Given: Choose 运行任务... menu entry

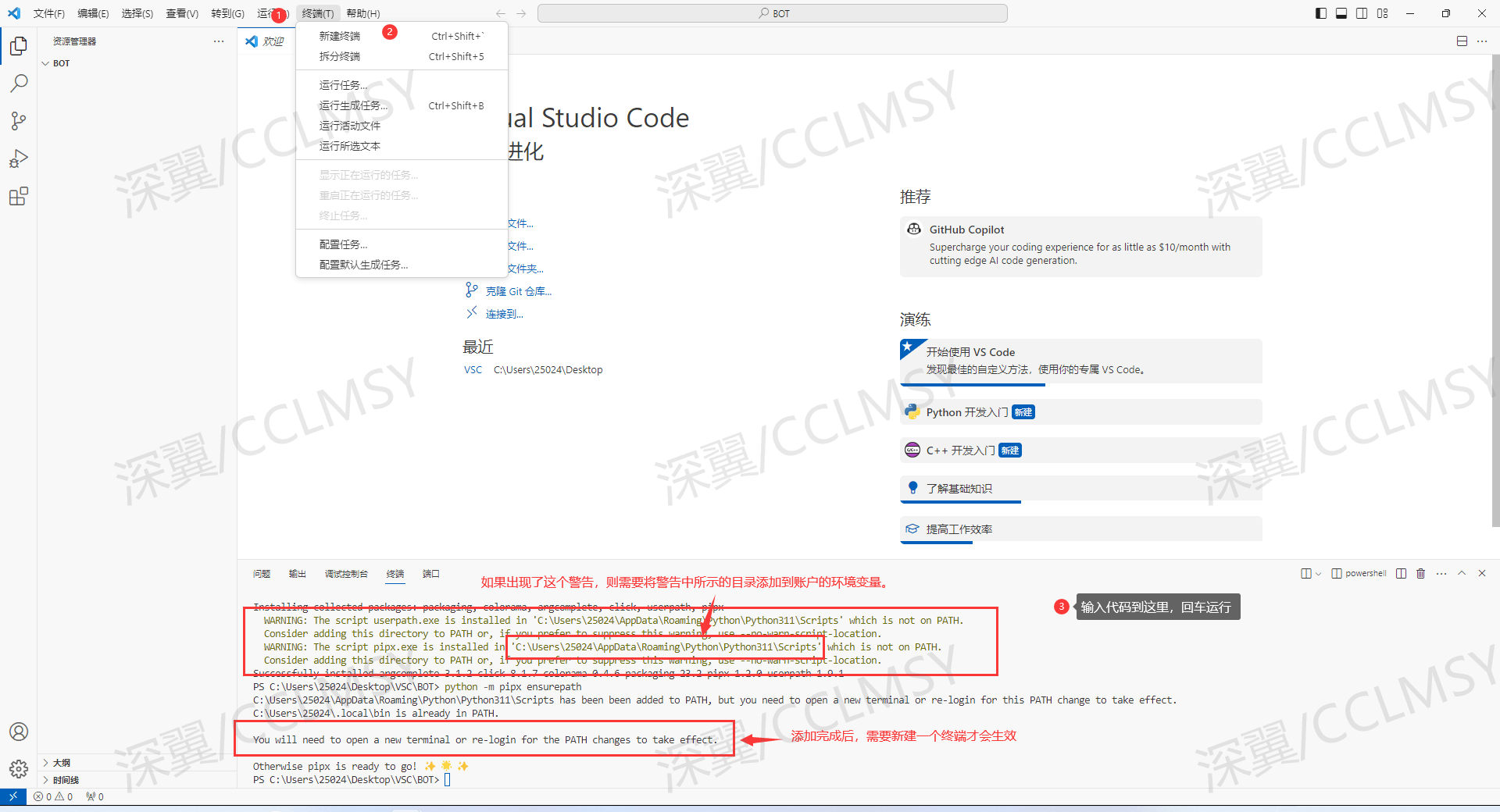Looking at the screenshot, I should pyautogui.click(x=402, y=85).
